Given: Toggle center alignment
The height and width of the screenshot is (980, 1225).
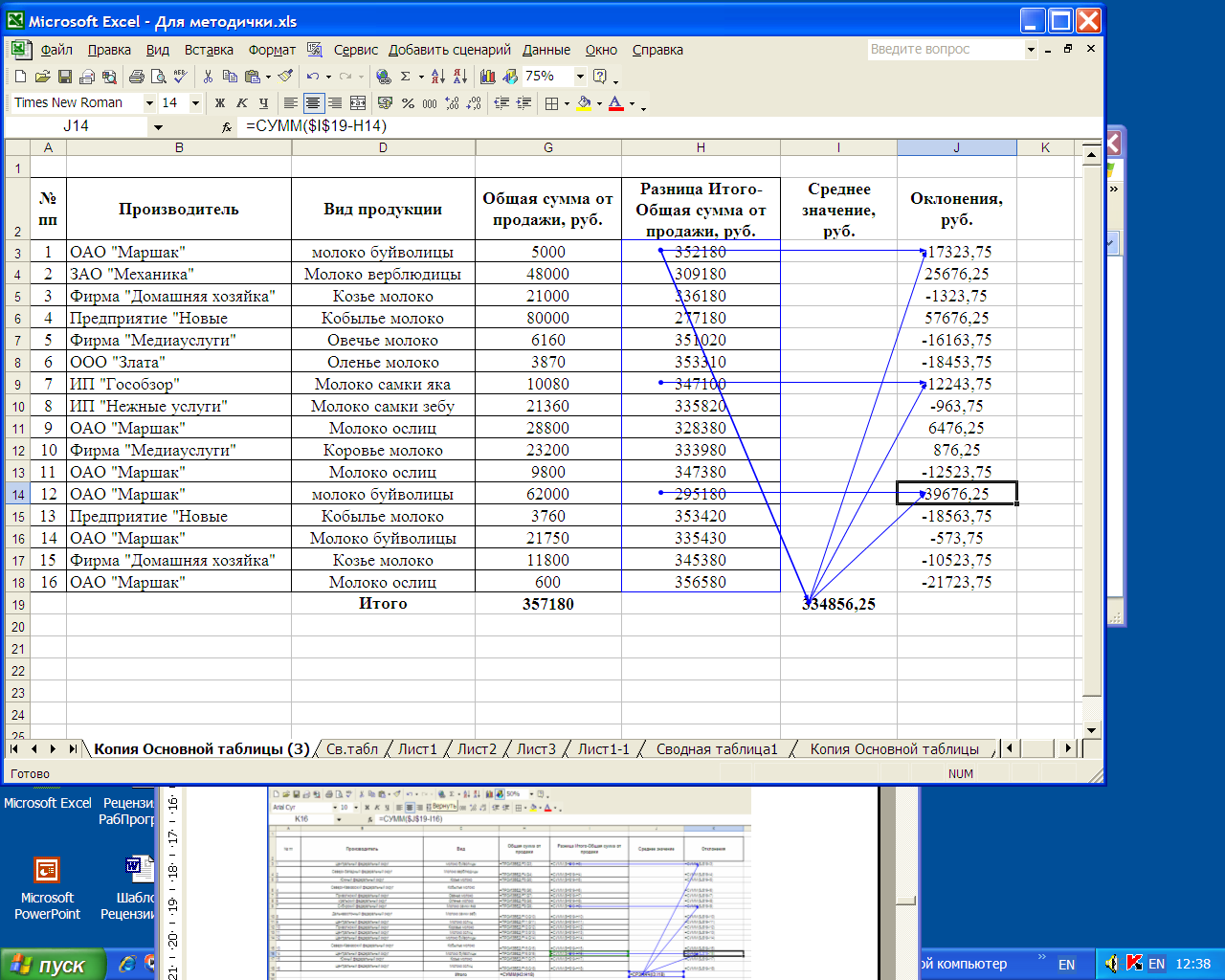Looking at the screenshot, I should click(x=314, y=102).
